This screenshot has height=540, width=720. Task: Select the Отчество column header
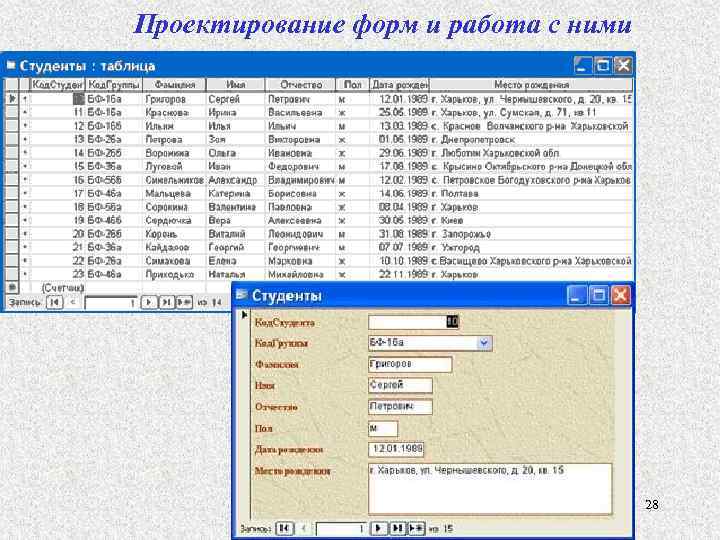[x=301, y=84]
